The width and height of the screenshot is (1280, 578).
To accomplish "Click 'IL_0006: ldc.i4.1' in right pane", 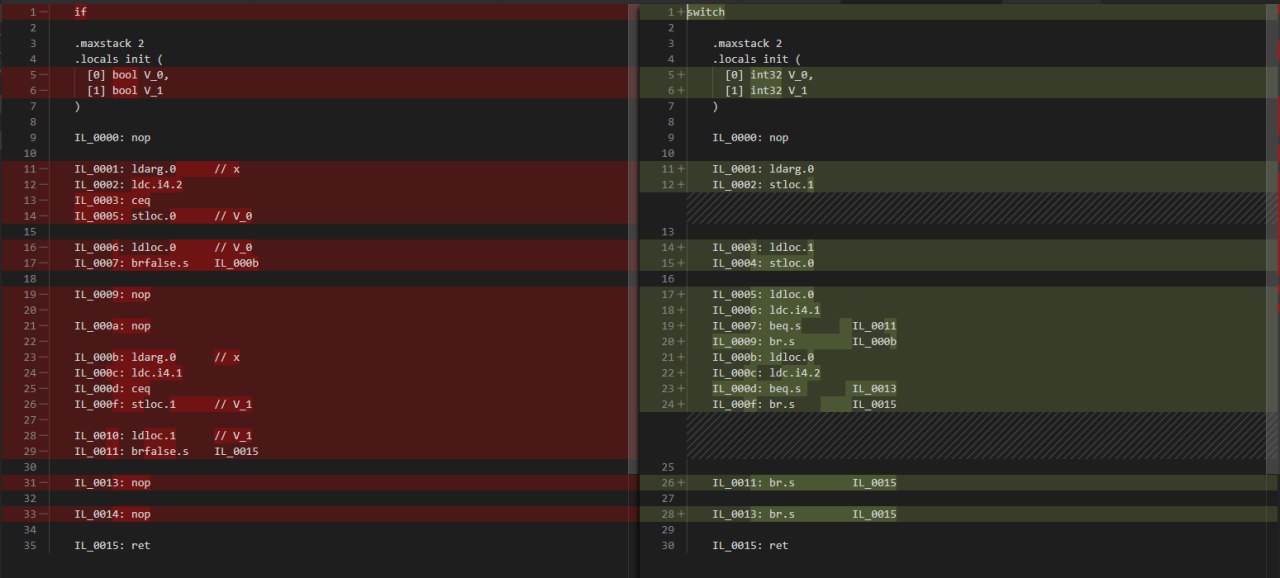I will pyautogui.click(x=766, y=310).
